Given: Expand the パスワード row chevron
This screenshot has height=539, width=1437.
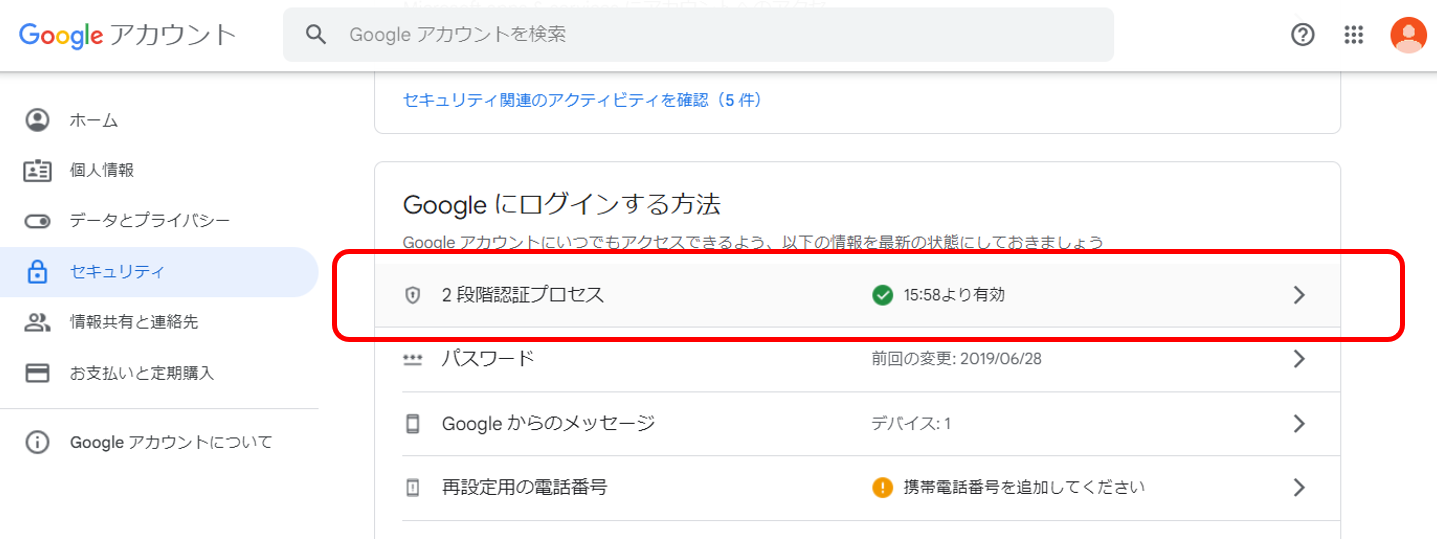Looking at the screenshot, I should tap(1299, 359).
